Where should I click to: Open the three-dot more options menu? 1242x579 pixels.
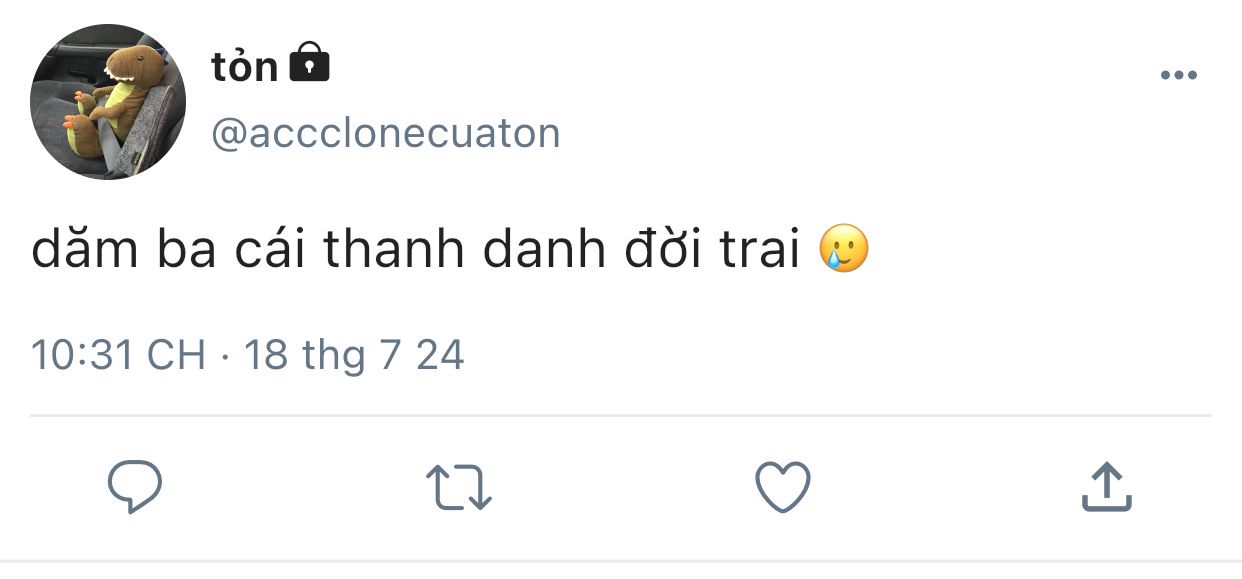1178,76
